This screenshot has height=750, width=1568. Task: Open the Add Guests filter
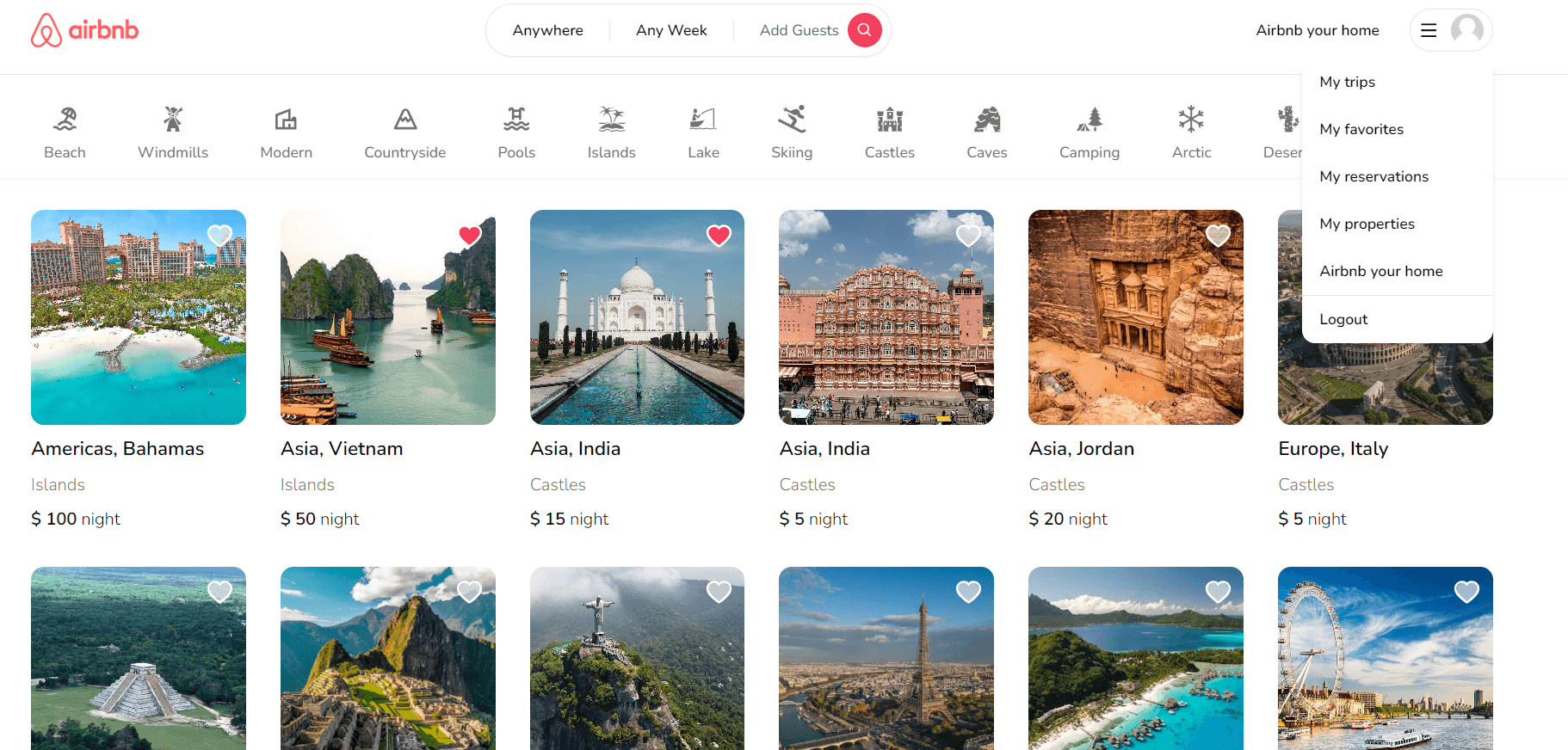799,30
